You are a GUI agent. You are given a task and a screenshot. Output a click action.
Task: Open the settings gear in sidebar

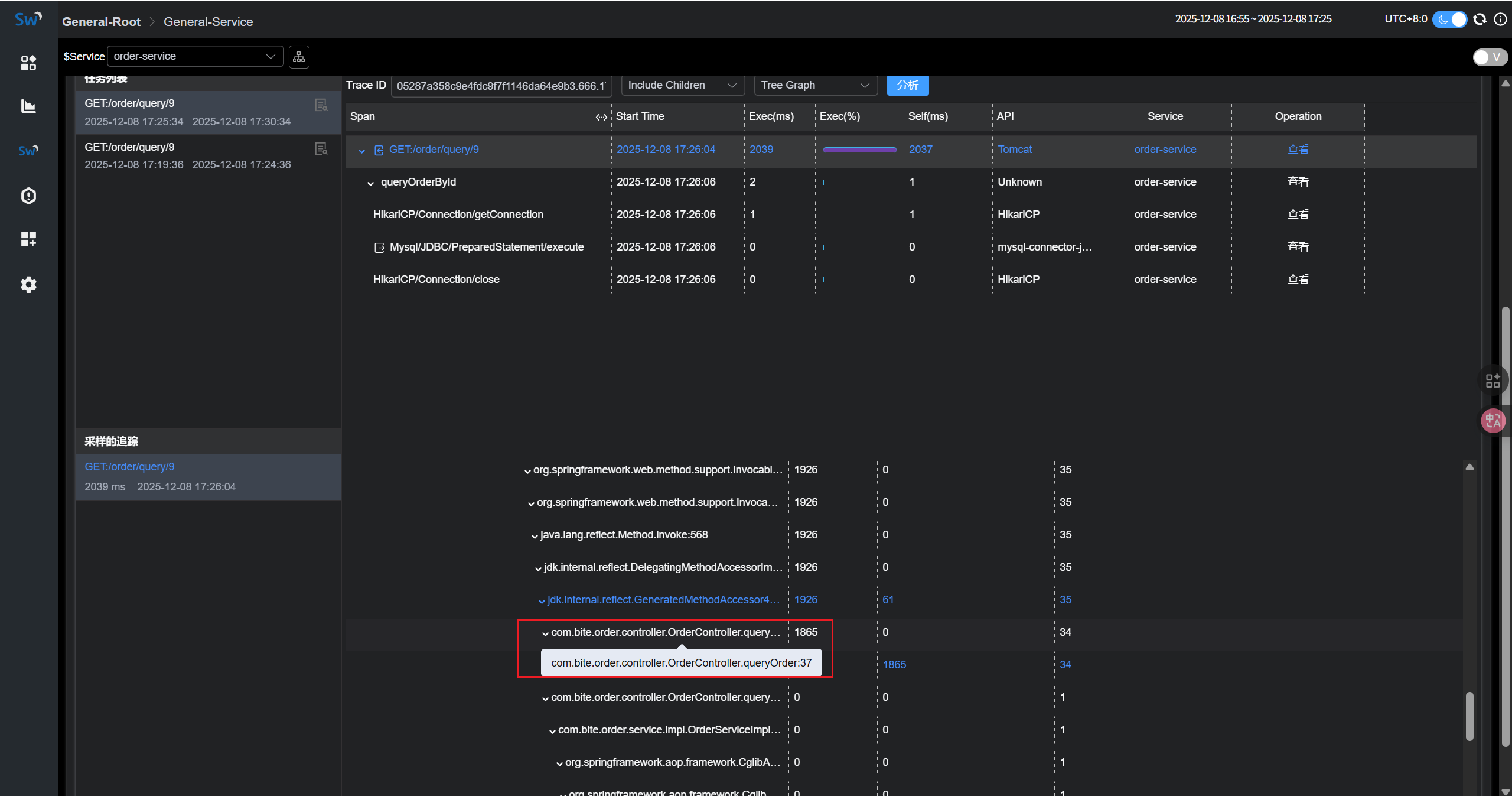tap(28, 285)
